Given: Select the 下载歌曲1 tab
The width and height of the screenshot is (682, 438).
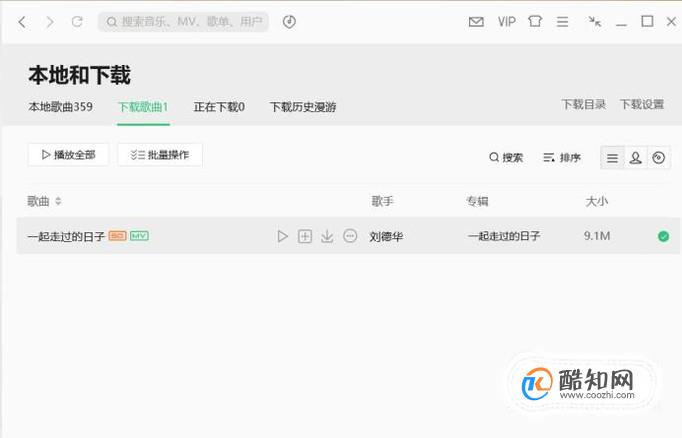Looking at the screenshot, I should coord(143,107).
